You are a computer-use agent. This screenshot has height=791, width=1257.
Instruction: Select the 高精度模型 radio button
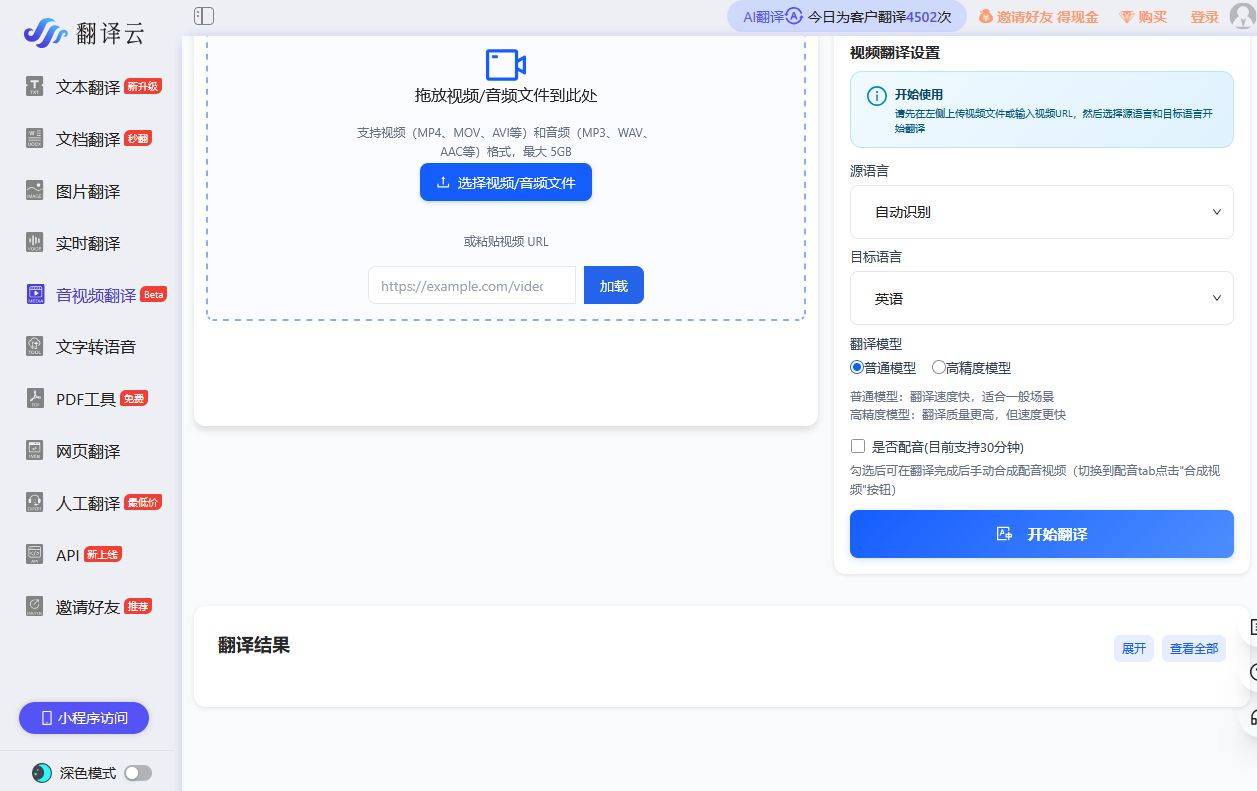click(938, 367)
